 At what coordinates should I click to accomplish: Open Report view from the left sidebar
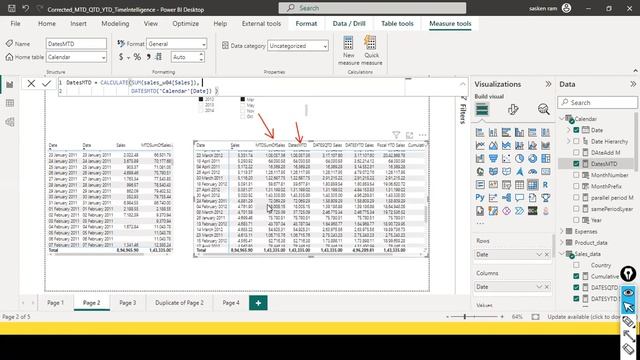tap(10, 84)
